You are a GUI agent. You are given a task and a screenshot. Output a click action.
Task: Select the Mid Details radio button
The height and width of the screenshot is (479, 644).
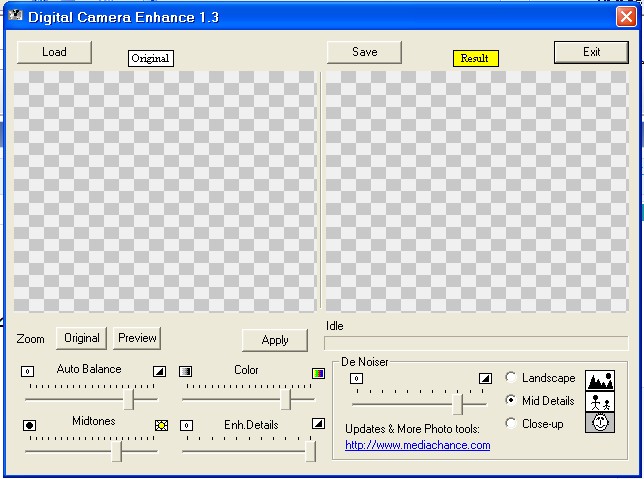(x=511, y=401)
